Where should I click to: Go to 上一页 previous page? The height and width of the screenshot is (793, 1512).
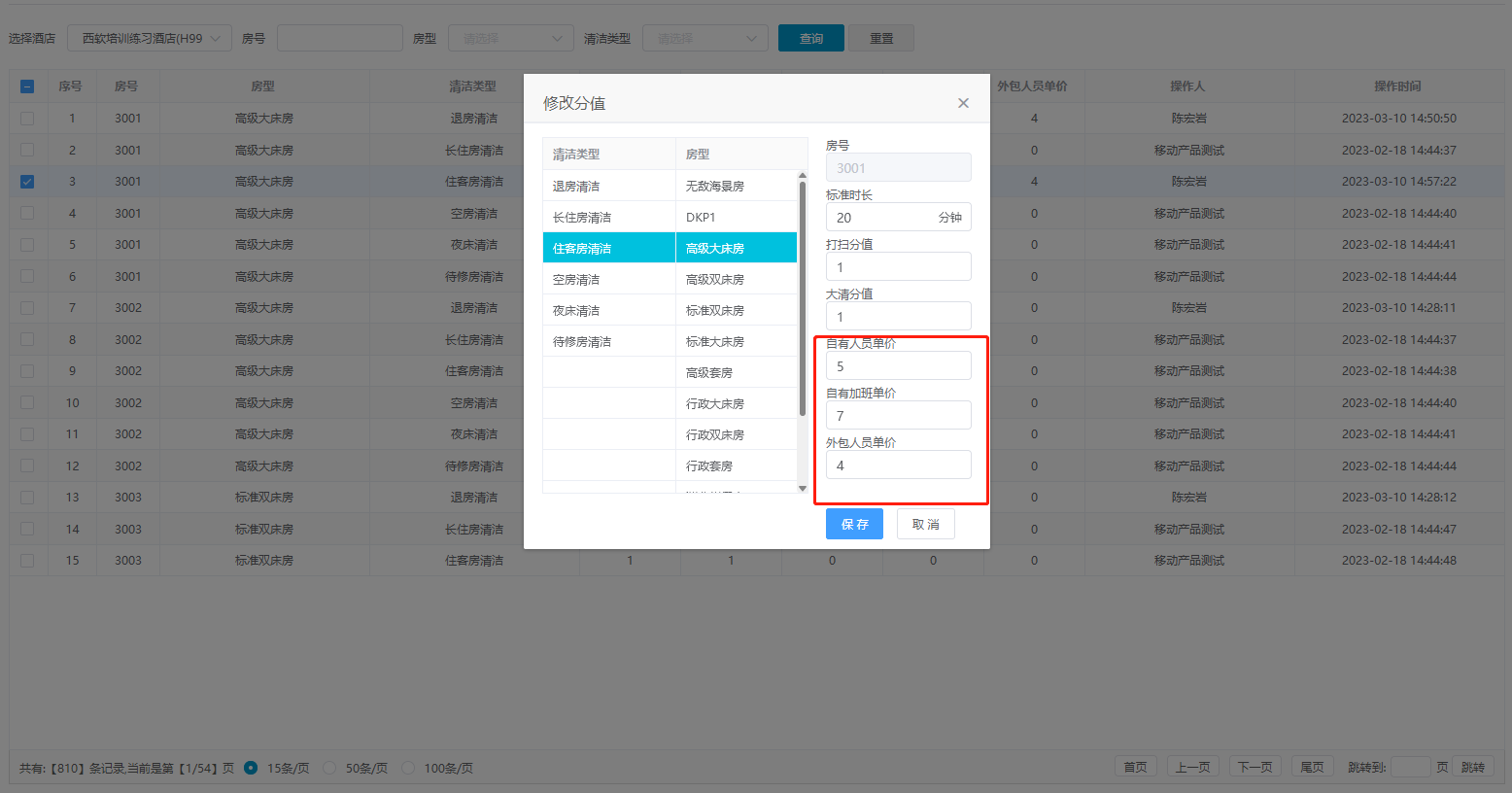1192,768
